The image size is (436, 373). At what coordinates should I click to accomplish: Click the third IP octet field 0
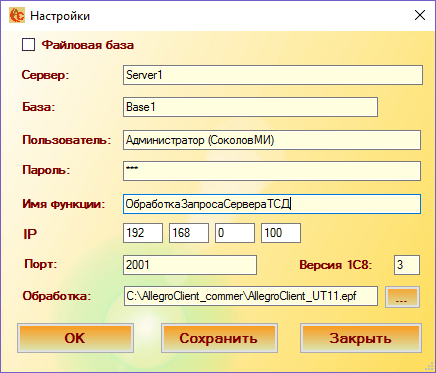click(x=235, y=233)
